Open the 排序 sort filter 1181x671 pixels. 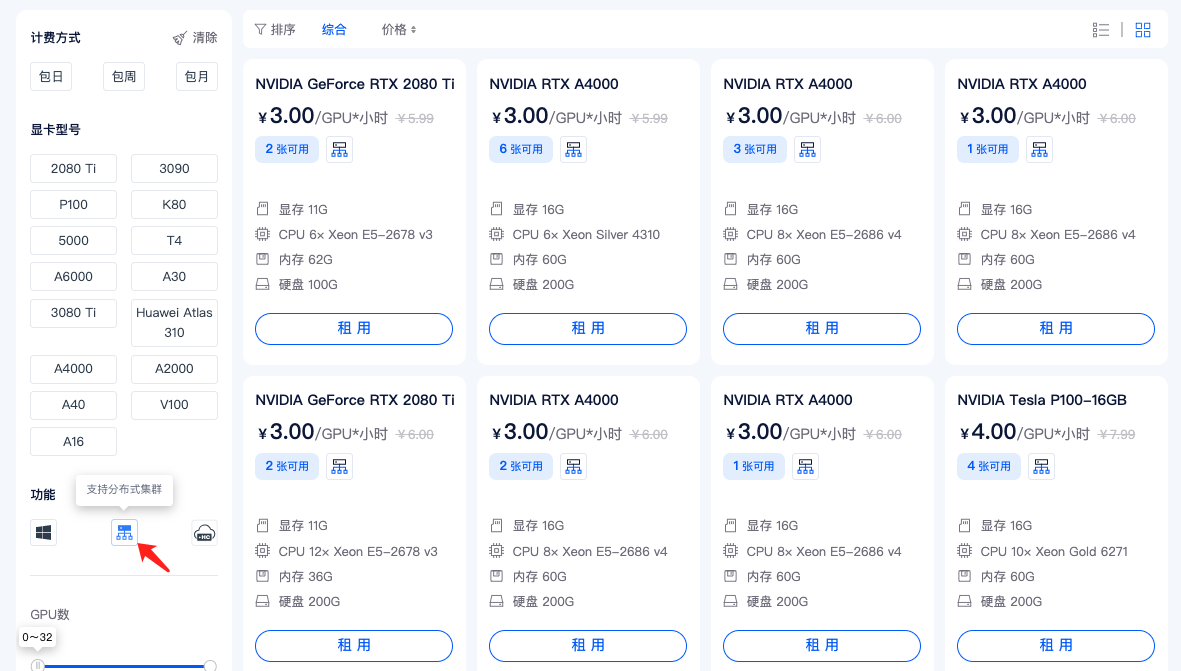[275, 30]
